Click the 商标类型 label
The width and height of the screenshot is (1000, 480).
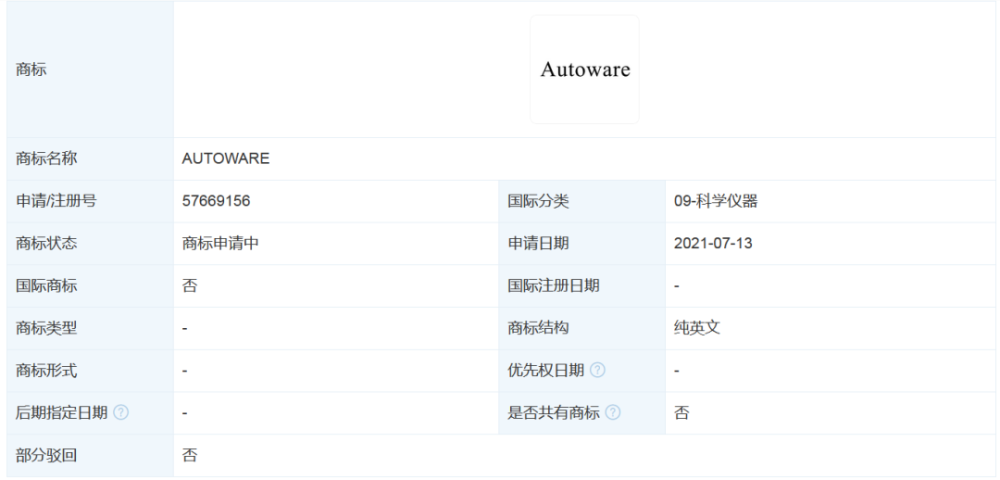(47, 328)
